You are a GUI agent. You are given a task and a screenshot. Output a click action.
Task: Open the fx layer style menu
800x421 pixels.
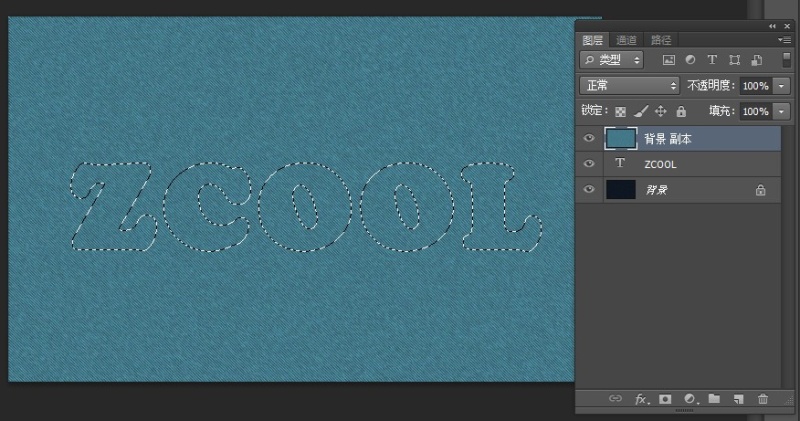tap(641, 399)
